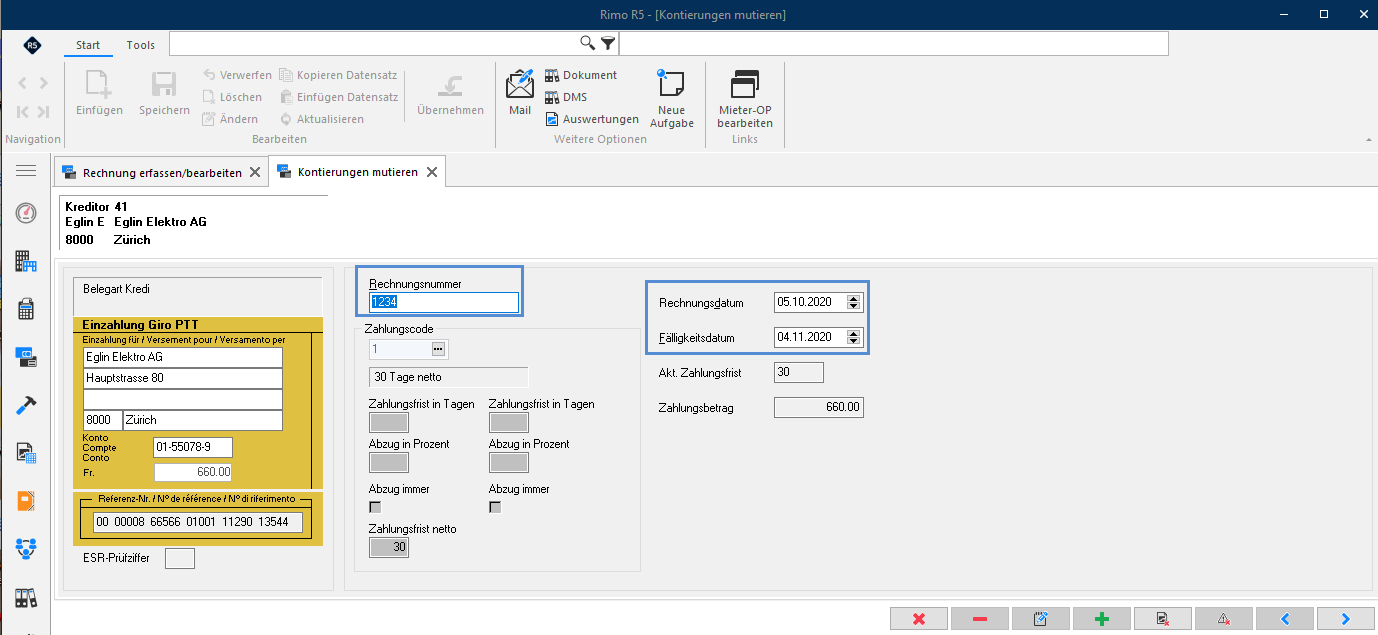The width and height of the screenshot is (1378, 635).
Task: Collapse the ribbon with small arrow
Action: (x=1368, y=139)
